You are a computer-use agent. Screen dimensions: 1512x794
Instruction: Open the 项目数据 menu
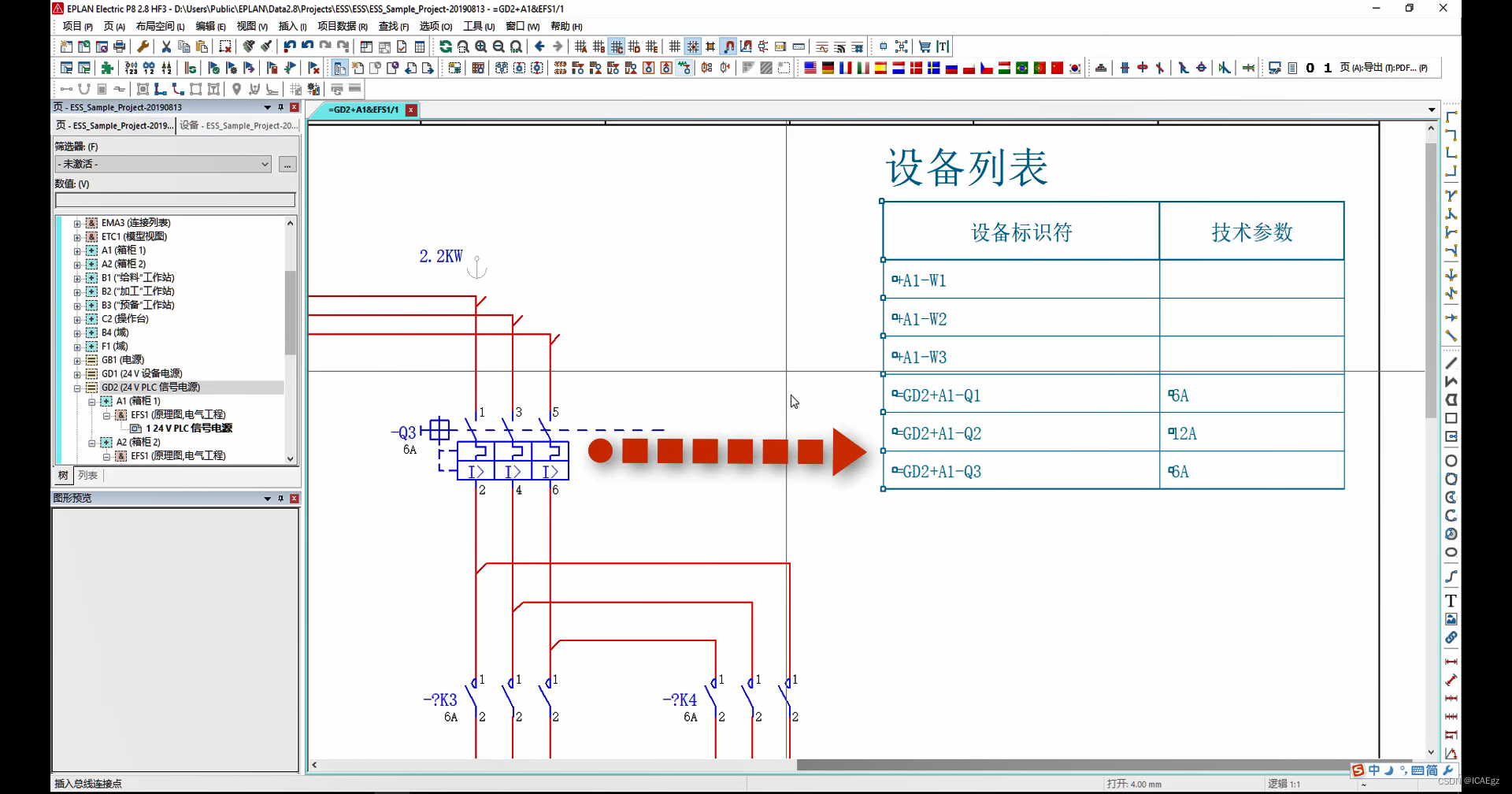tap(342, 26)
